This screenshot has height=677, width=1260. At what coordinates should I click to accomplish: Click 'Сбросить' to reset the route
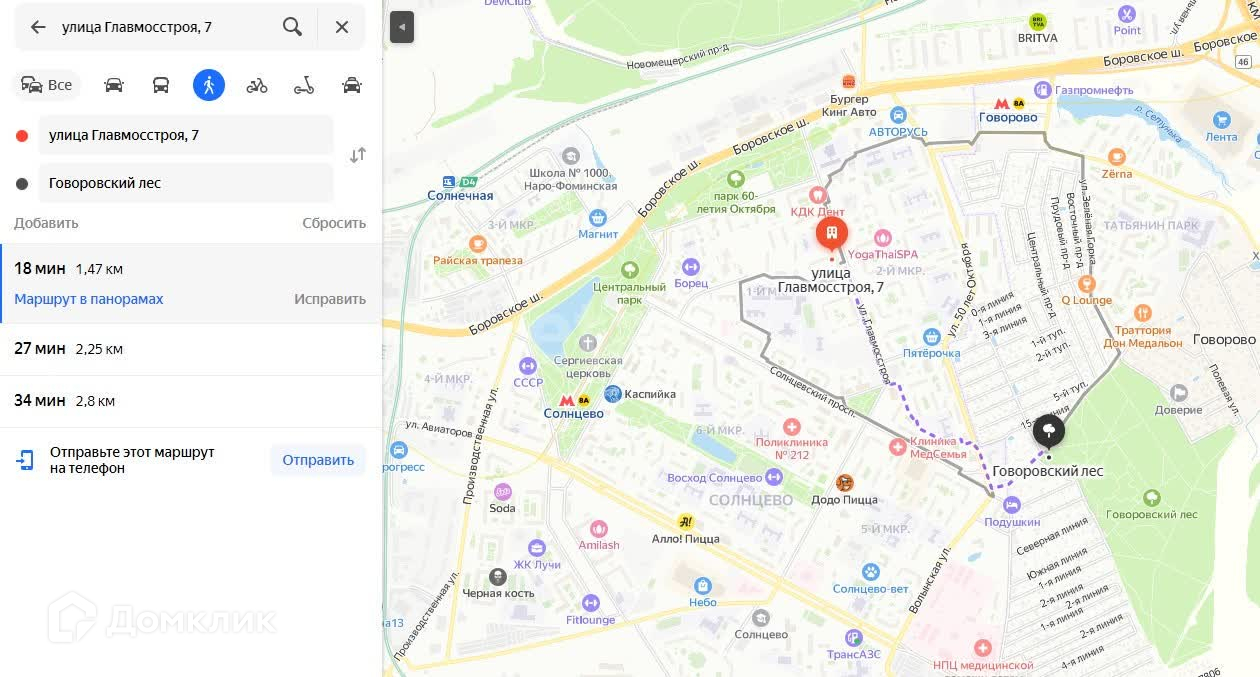(x=334, y=223)
